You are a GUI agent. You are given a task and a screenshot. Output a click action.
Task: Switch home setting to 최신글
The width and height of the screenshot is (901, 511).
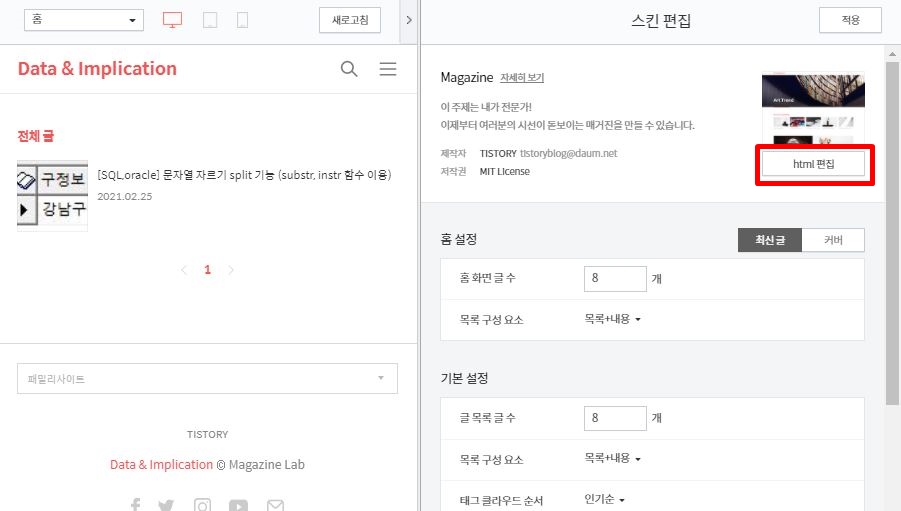769,240
